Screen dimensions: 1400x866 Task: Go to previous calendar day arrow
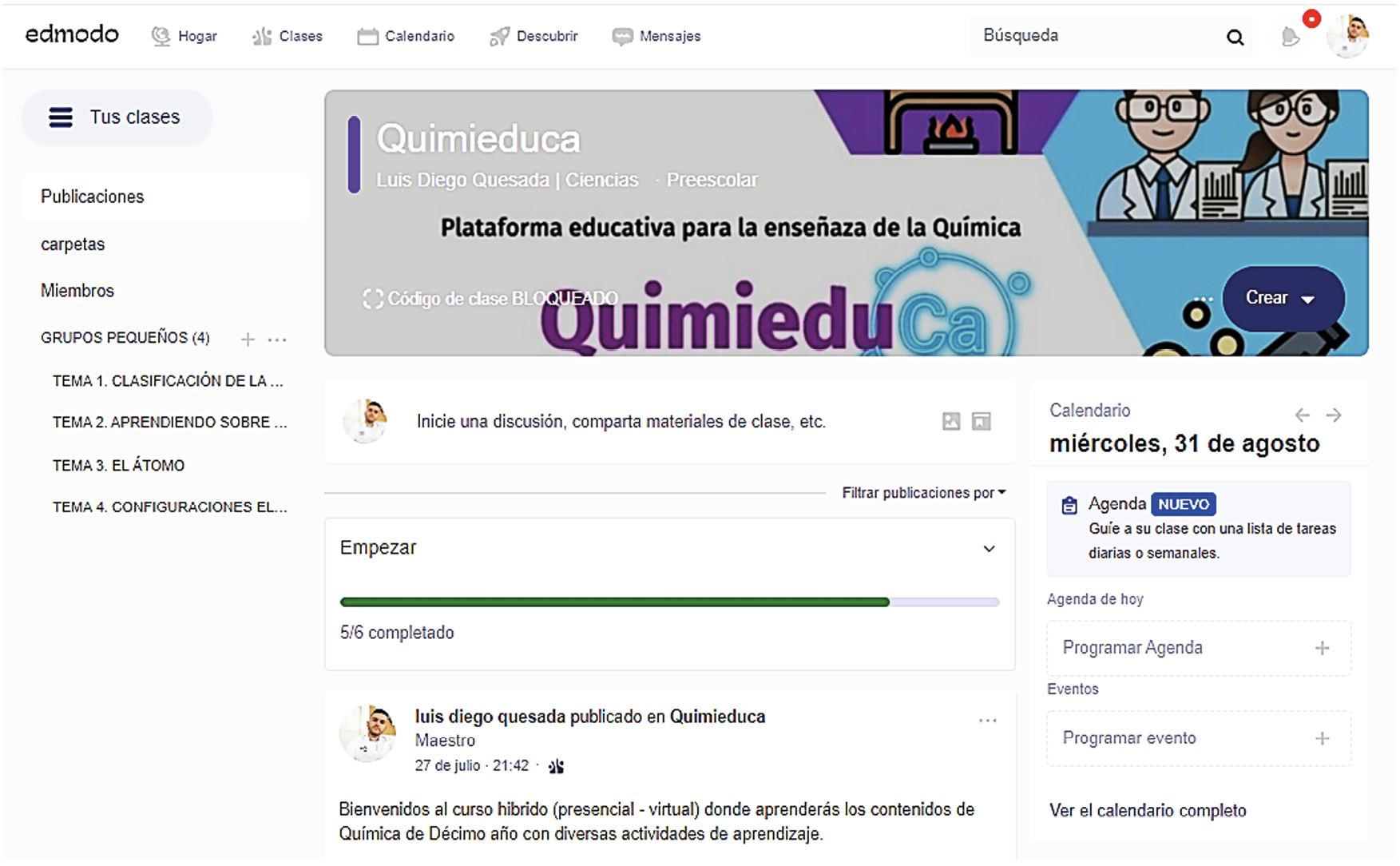click(x=1302, y=415)
